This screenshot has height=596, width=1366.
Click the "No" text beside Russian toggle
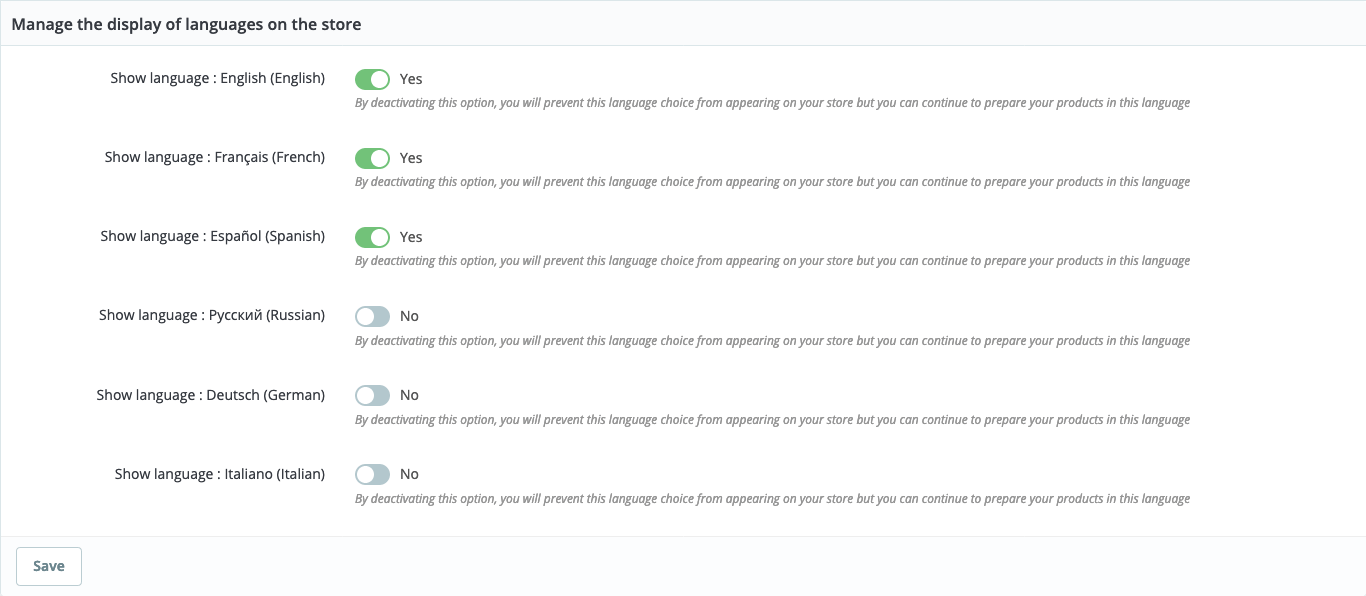[409, 316]
